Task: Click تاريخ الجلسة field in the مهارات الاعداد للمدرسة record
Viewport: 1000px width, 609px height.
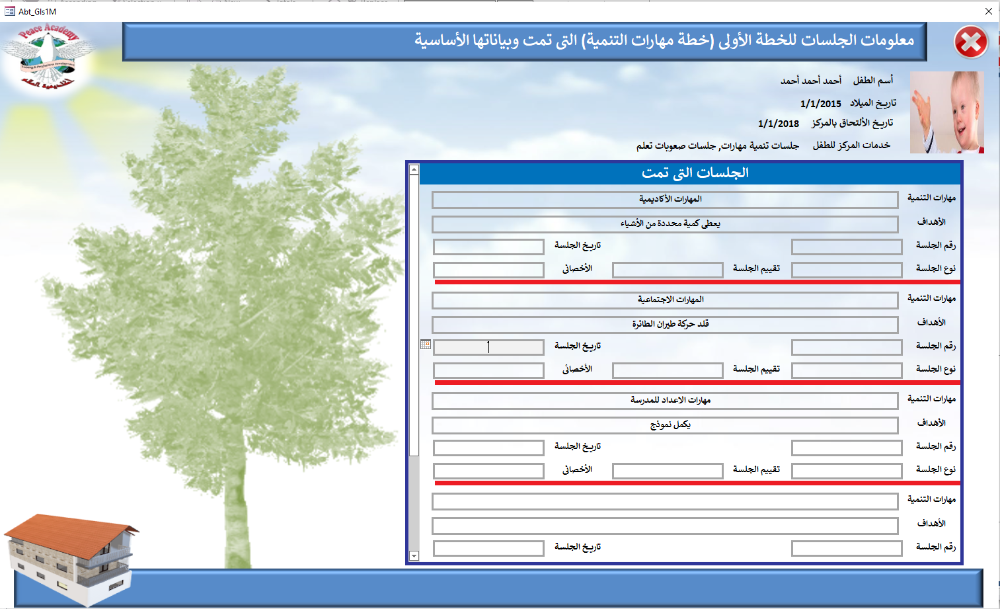Action: pos(489,448)
